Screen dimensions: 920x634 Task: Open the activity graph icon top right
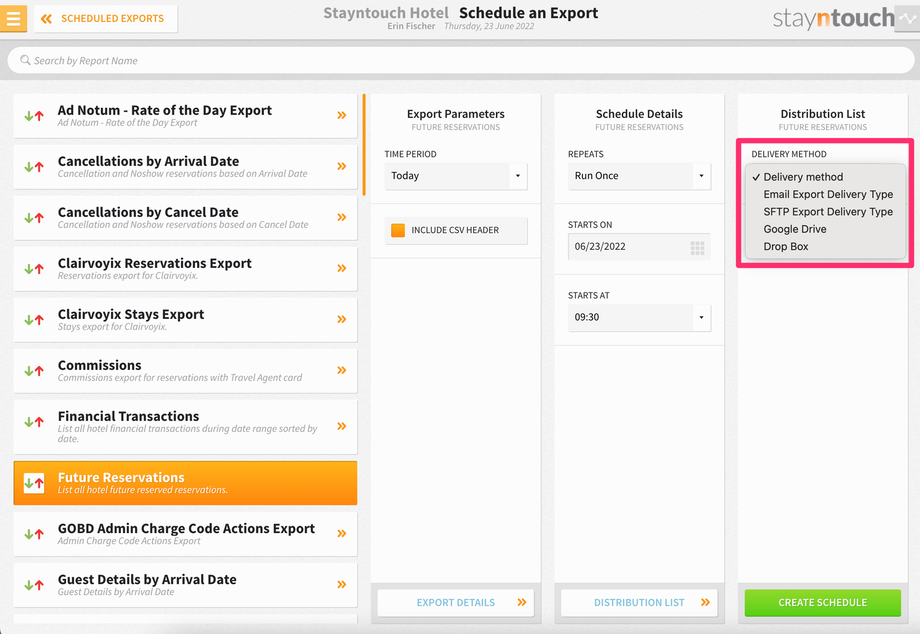pos(907,18)
